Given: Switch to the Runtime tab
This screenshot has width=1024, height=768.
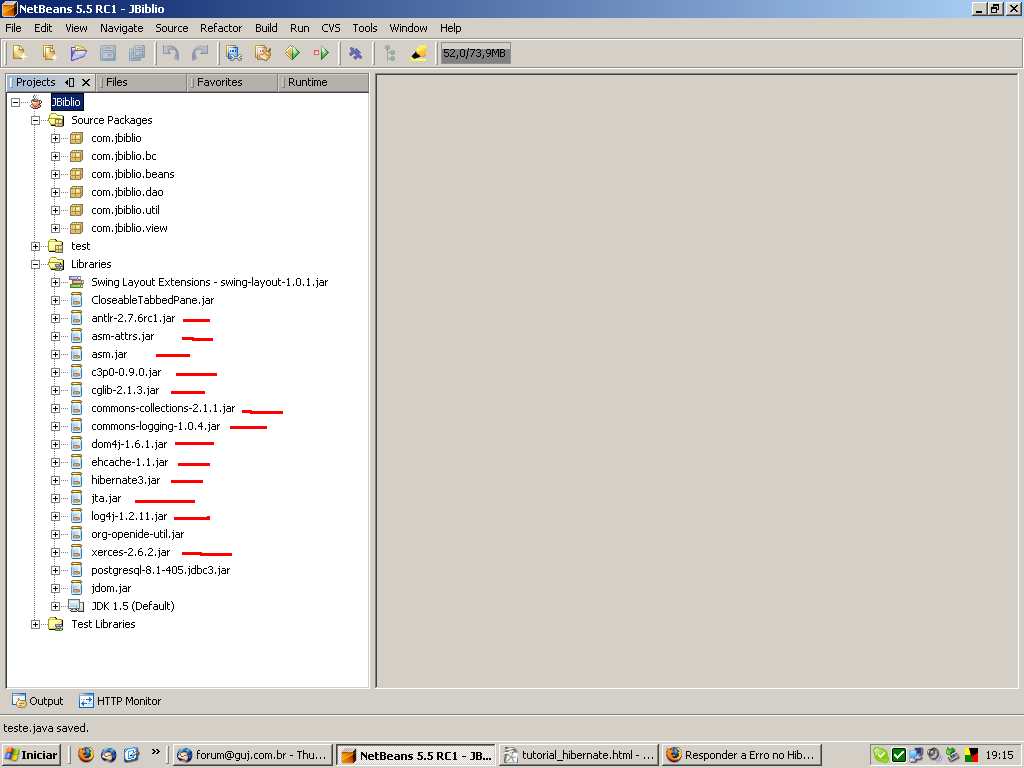Looking at the screenshot, I should point(308,82).
